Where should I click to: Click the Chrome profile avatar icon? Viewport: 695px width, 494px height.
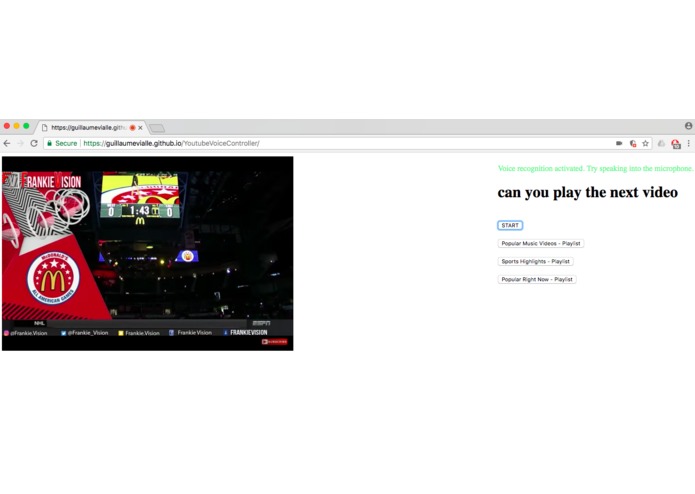(x=688, y=126)
